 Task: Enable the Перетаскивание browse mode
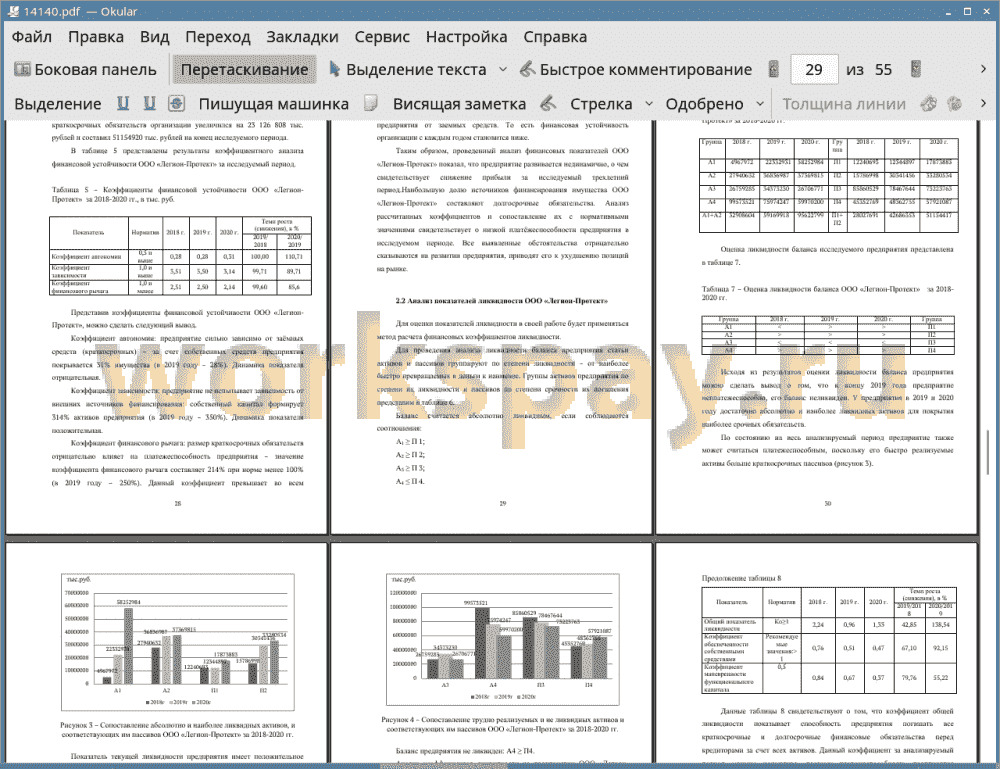244,70
